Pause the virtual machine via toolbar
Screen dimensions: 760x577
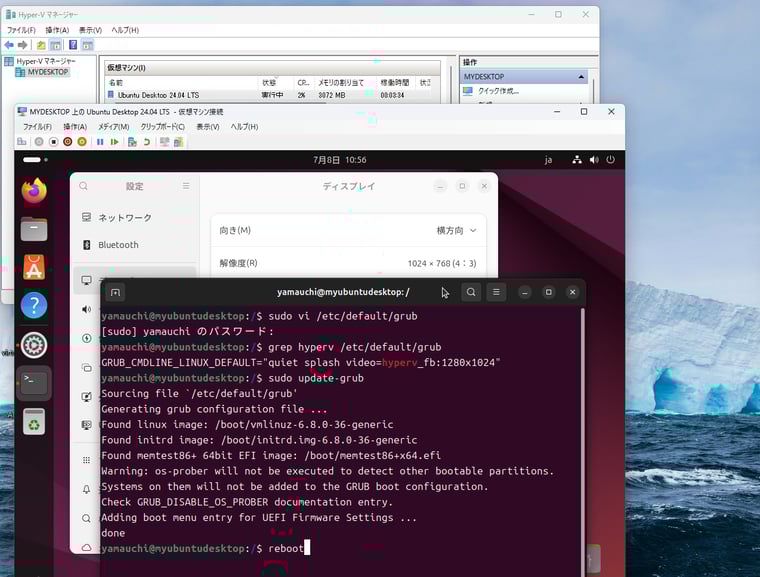click(100, 142)
